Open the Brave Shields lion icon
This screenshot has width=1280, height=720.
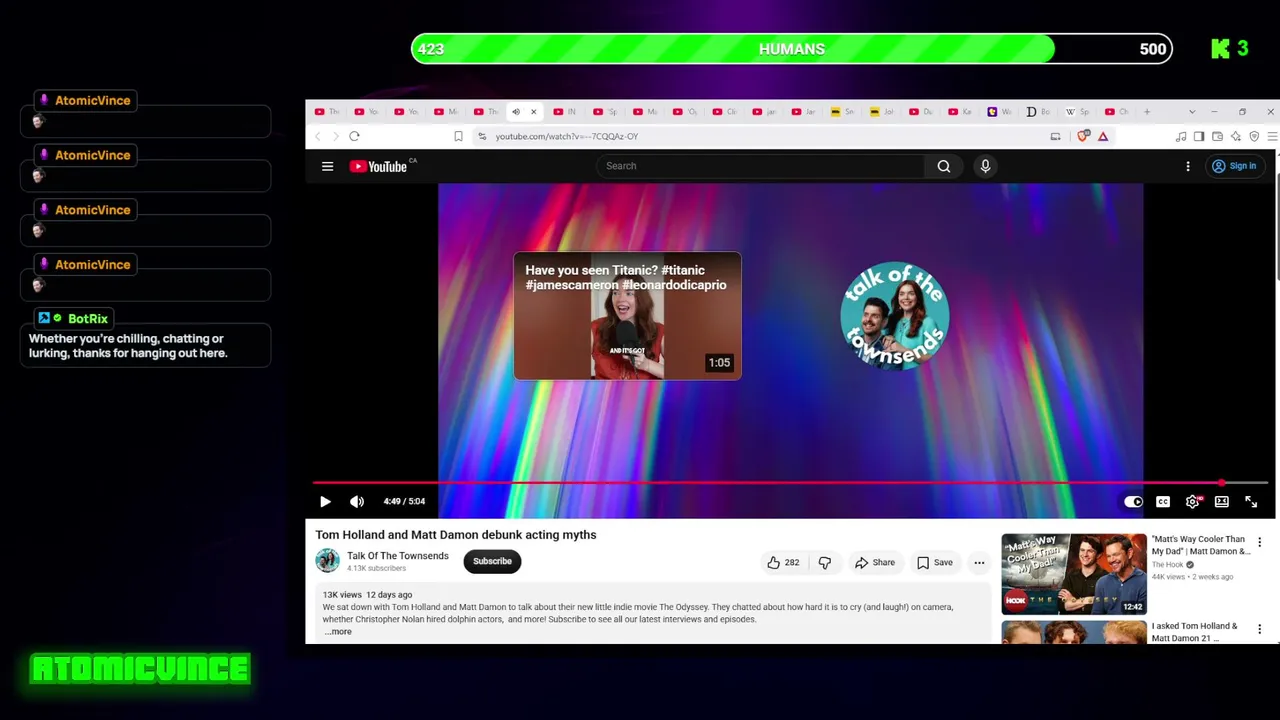[1083, 136]
